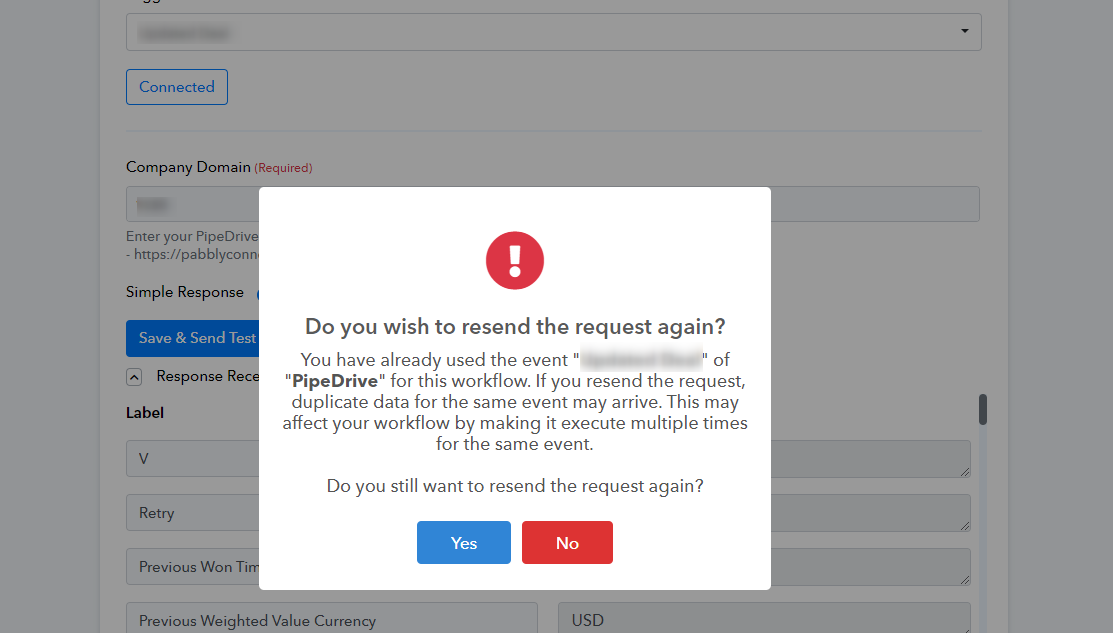Decline resend with the No button
Image resolution: width=1113 pixels, height=633 pixels.
coord(567,543)
